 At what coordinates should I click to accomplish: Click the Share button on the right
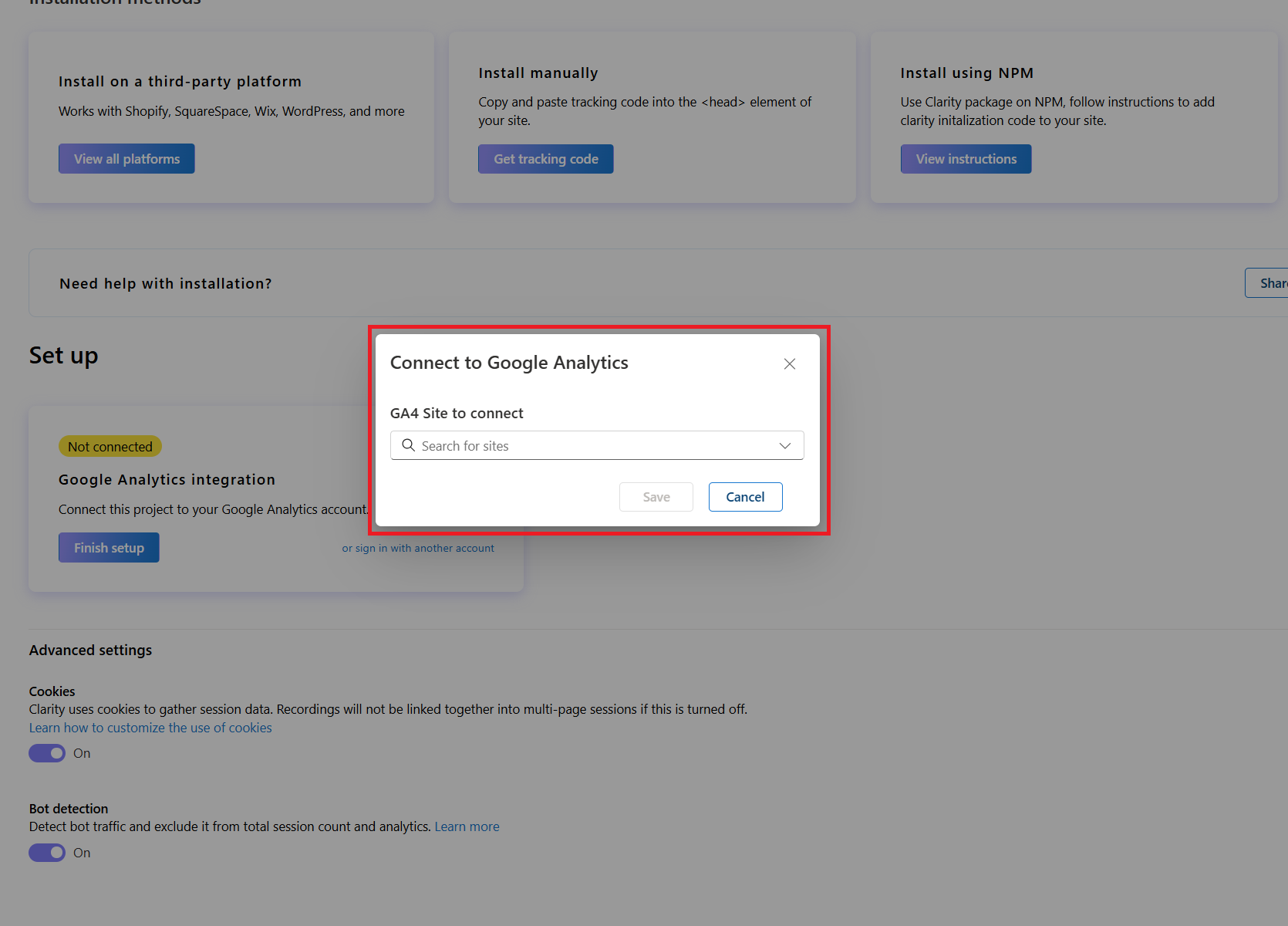[1273, 282]
